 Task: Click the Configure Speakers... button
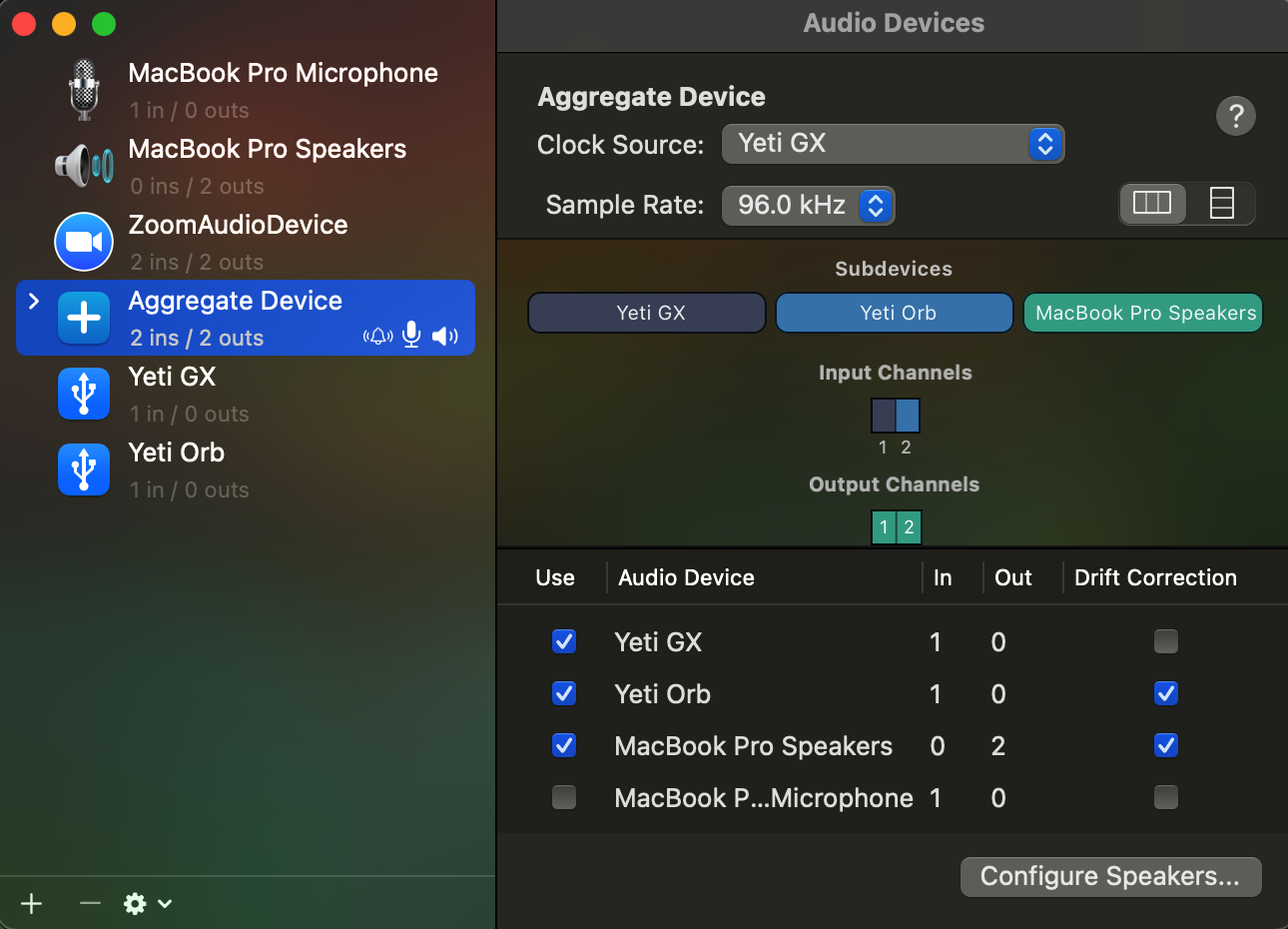point(1110,877)
